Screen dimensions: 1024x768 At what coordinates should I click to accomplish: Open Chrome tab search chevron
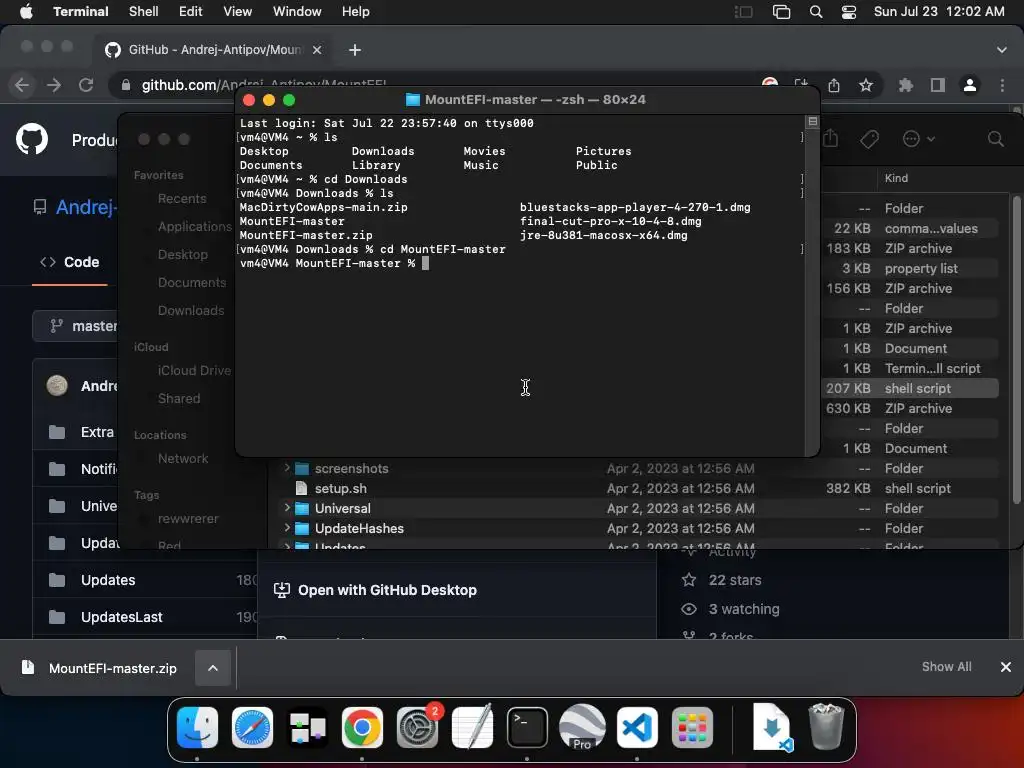[1001, 50]
